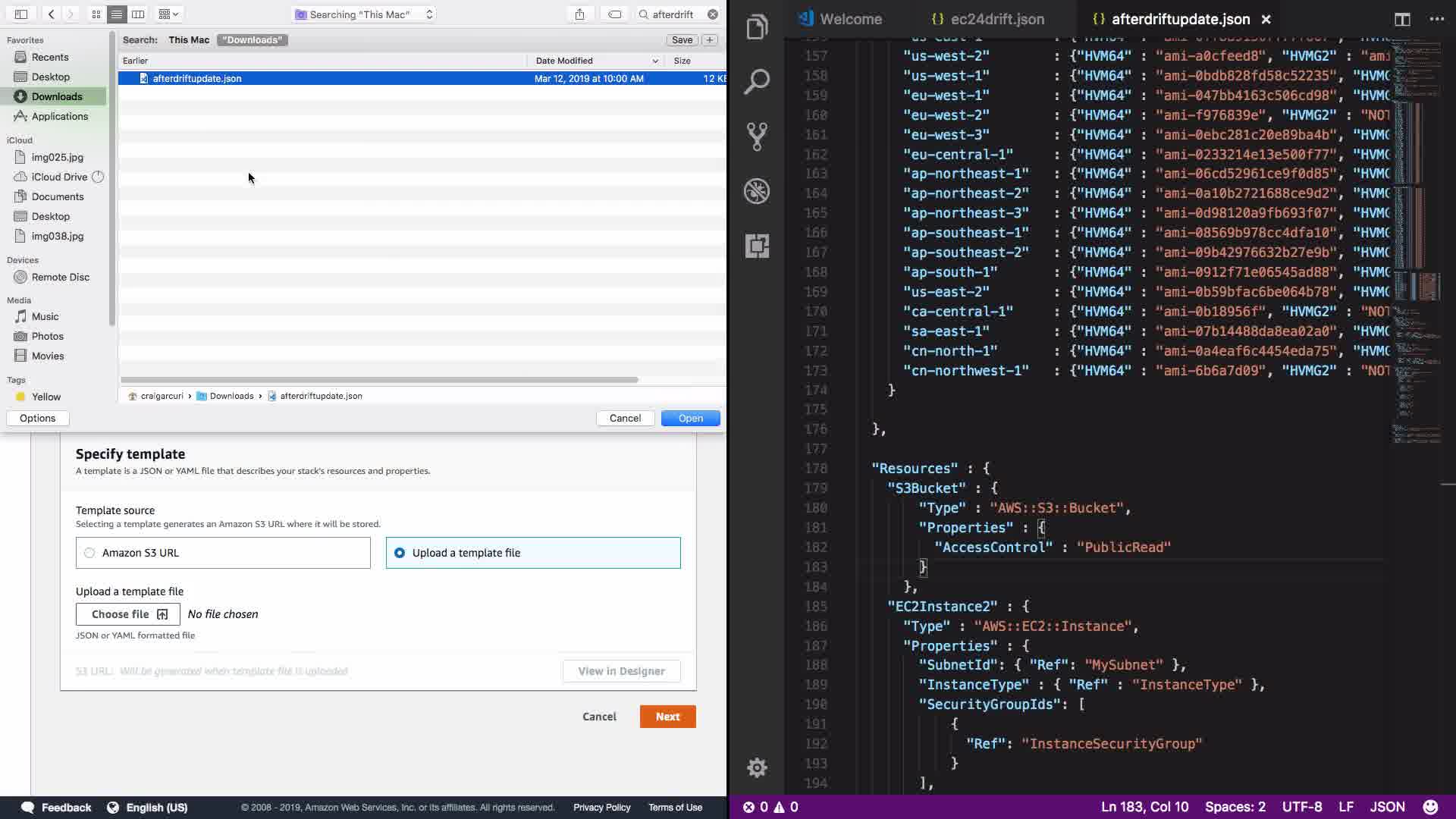Screen dimensions: 1456x819
Task: Click the horizontal scrollbar in file list
Action: [379, 380]
